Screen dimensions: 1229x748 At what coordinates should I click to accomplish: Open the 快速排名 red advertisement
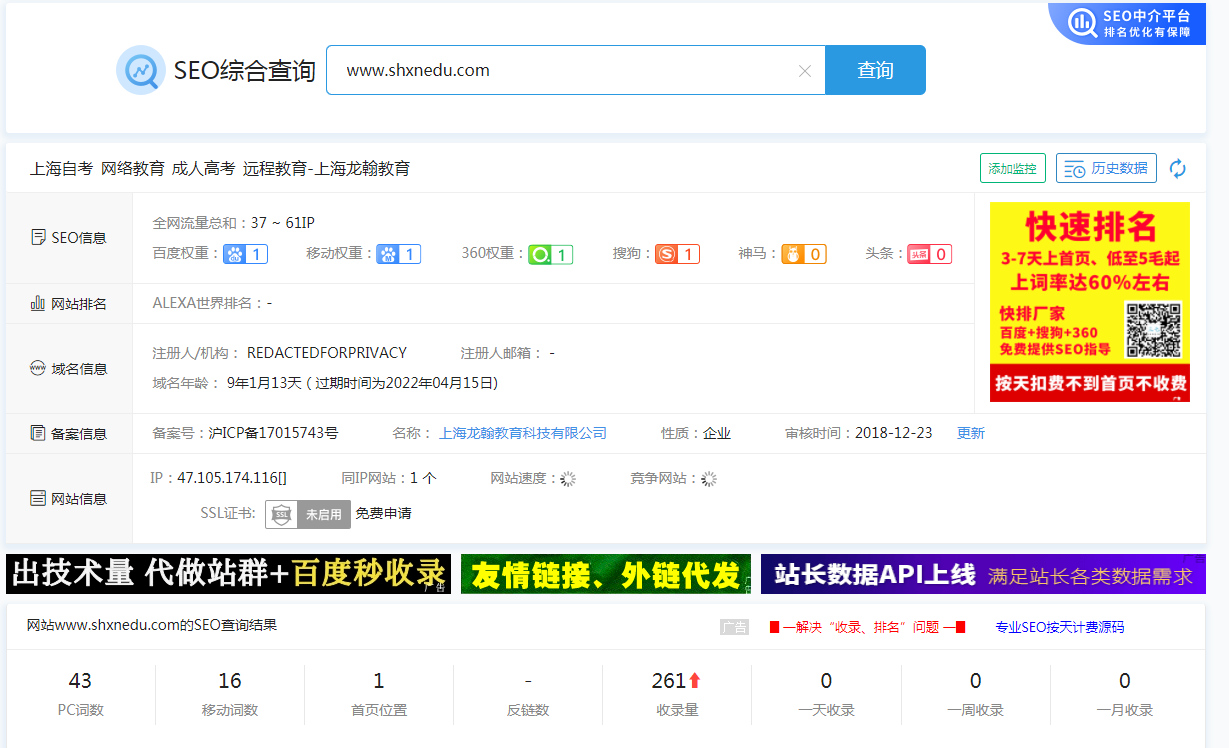tap(1090, 302)
